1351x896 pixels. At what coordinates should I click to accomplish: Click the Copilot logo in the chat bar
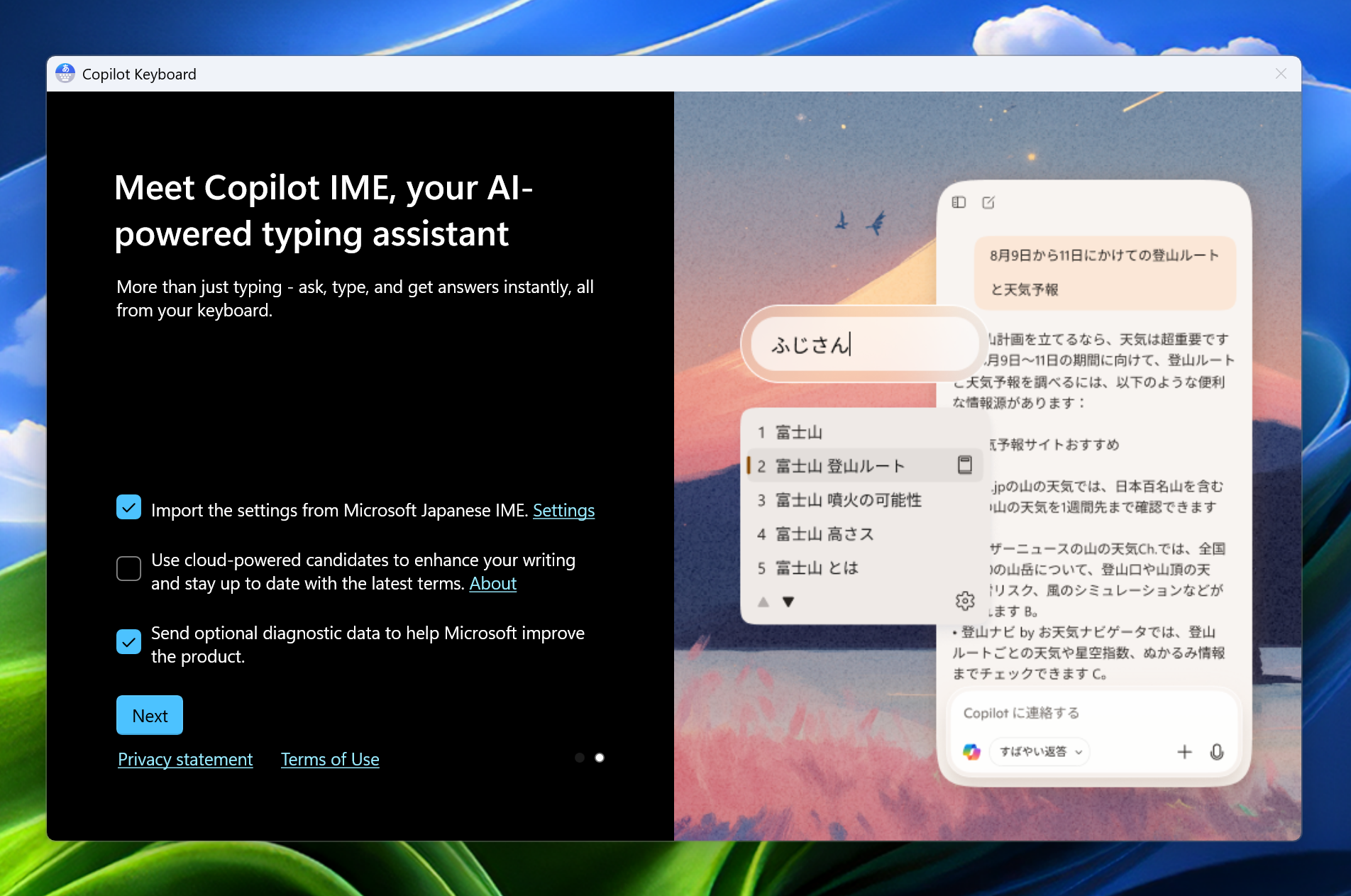tap(971, 751)
